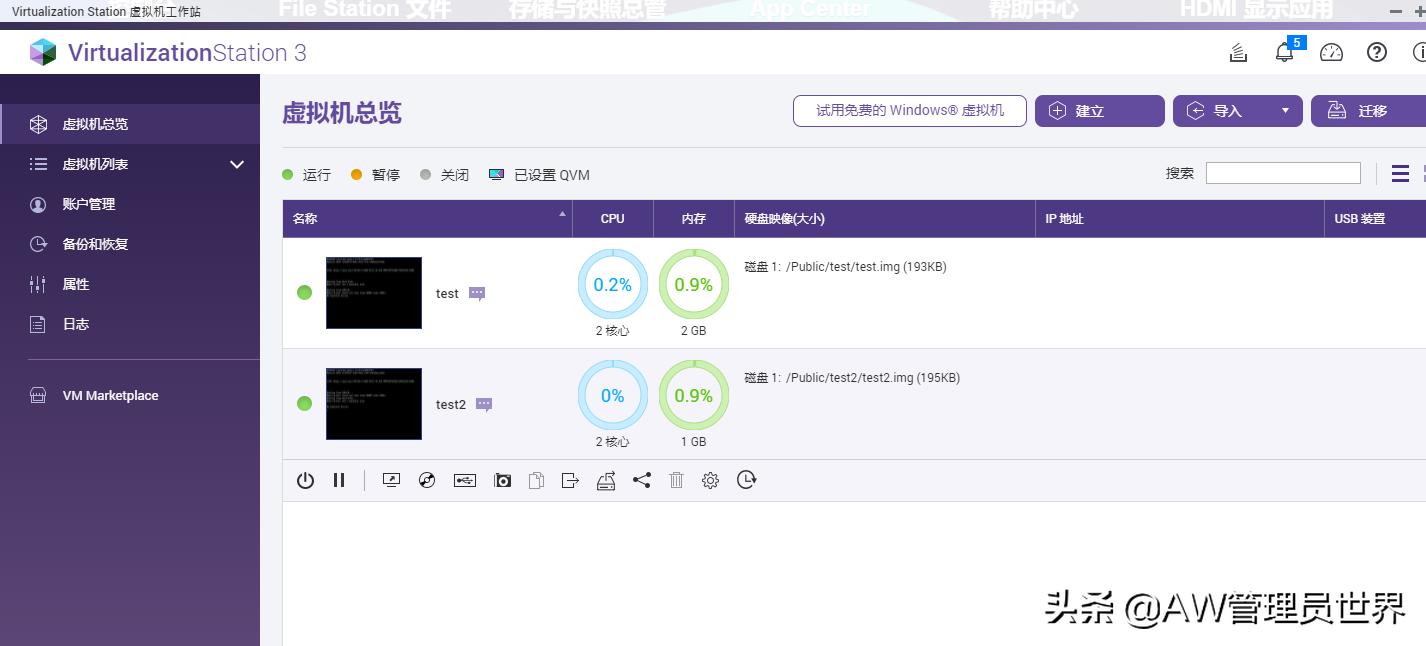This screenshot has height=646, width=1426.
Task: Go to 账户管理 in the sidebar
Action: [x=89, y=204]
